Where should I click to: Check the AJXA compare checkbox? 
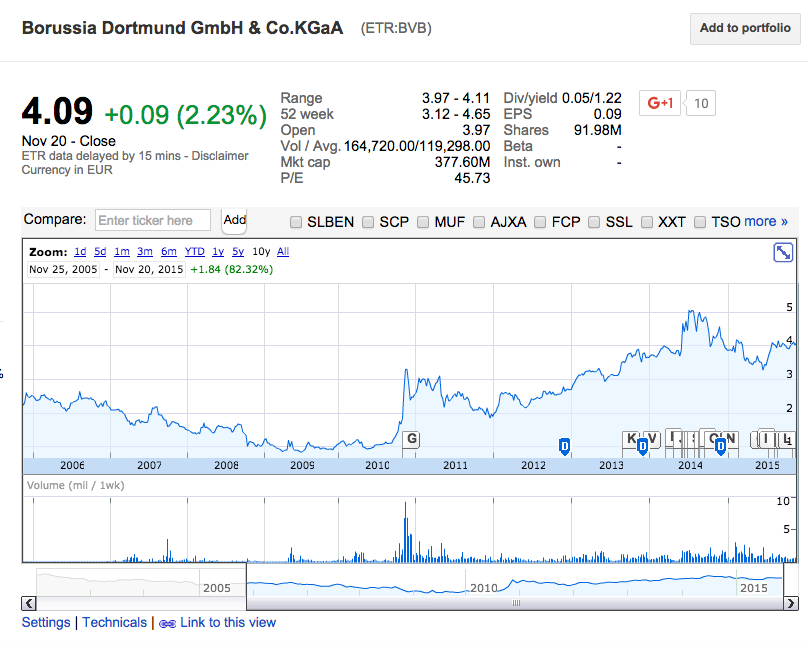(x=479, y=222)
